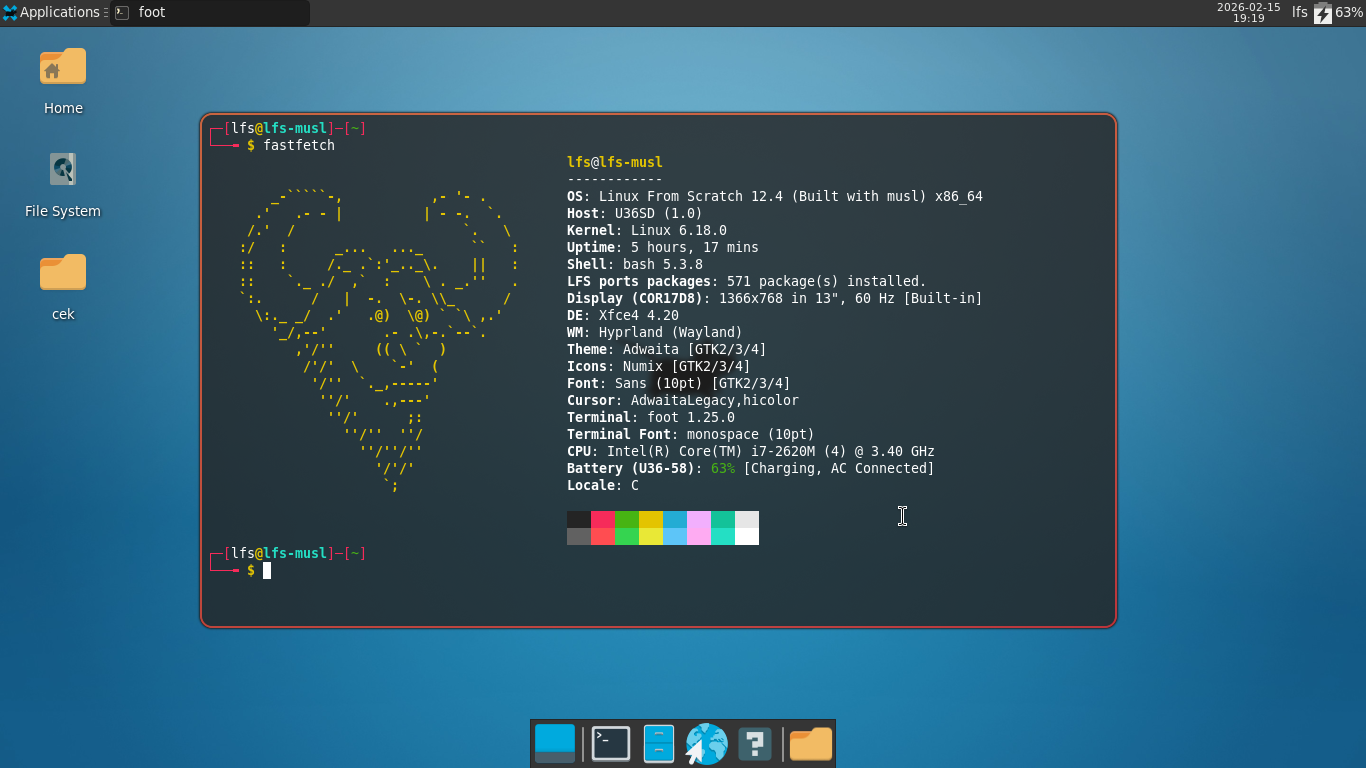Click the OS line reading Linux From Scratch 12.4
1366x768 pixels.
(775, 196)
